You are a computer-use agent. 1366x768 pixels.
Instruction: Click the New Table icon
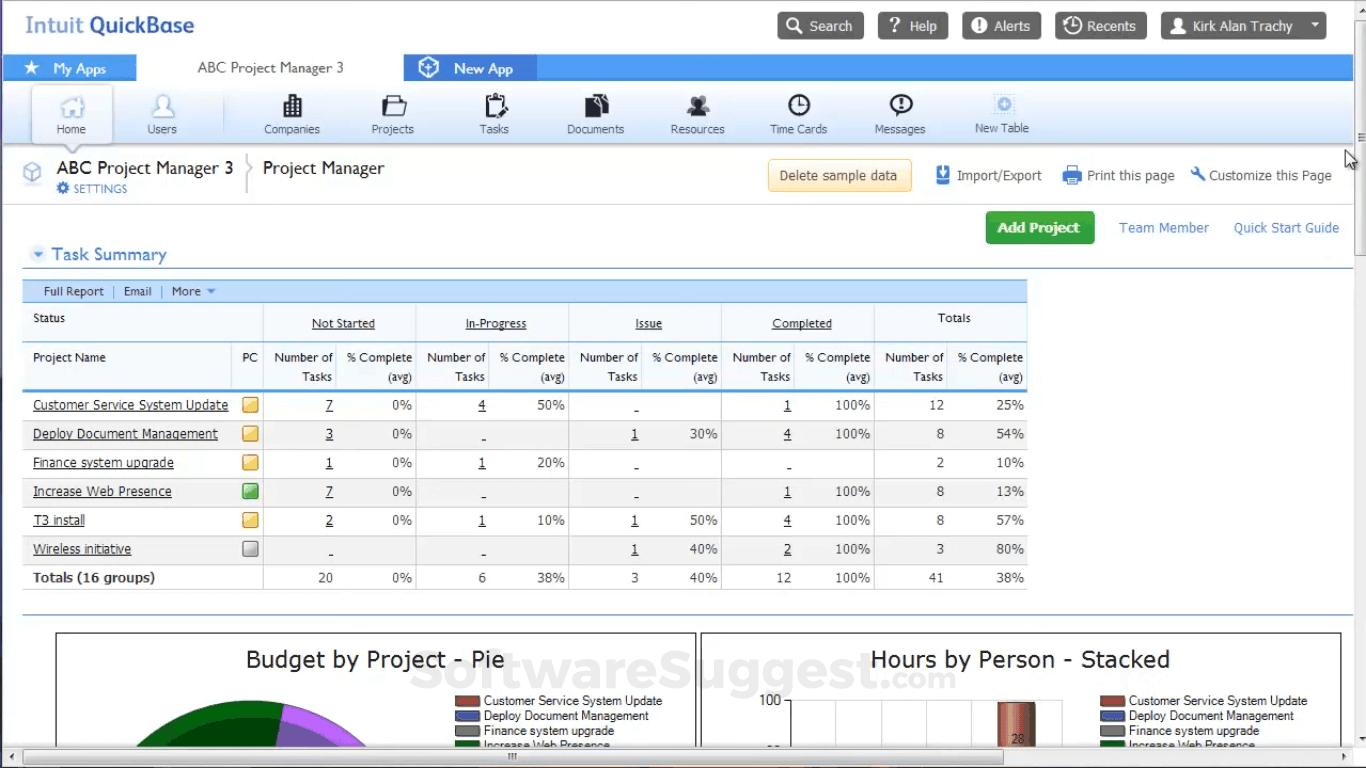pyautogui.click(x=1002, y=106)
